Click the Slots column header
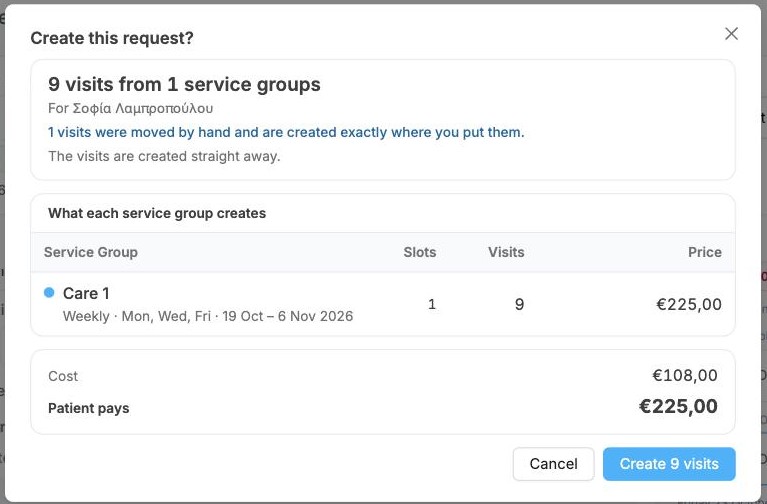Viewport: 767px width, 504px height. point(419,252)
